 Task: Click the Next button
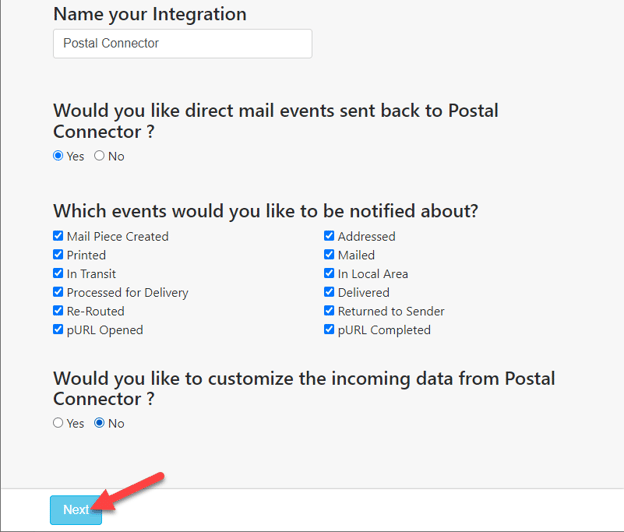(76, 510)
